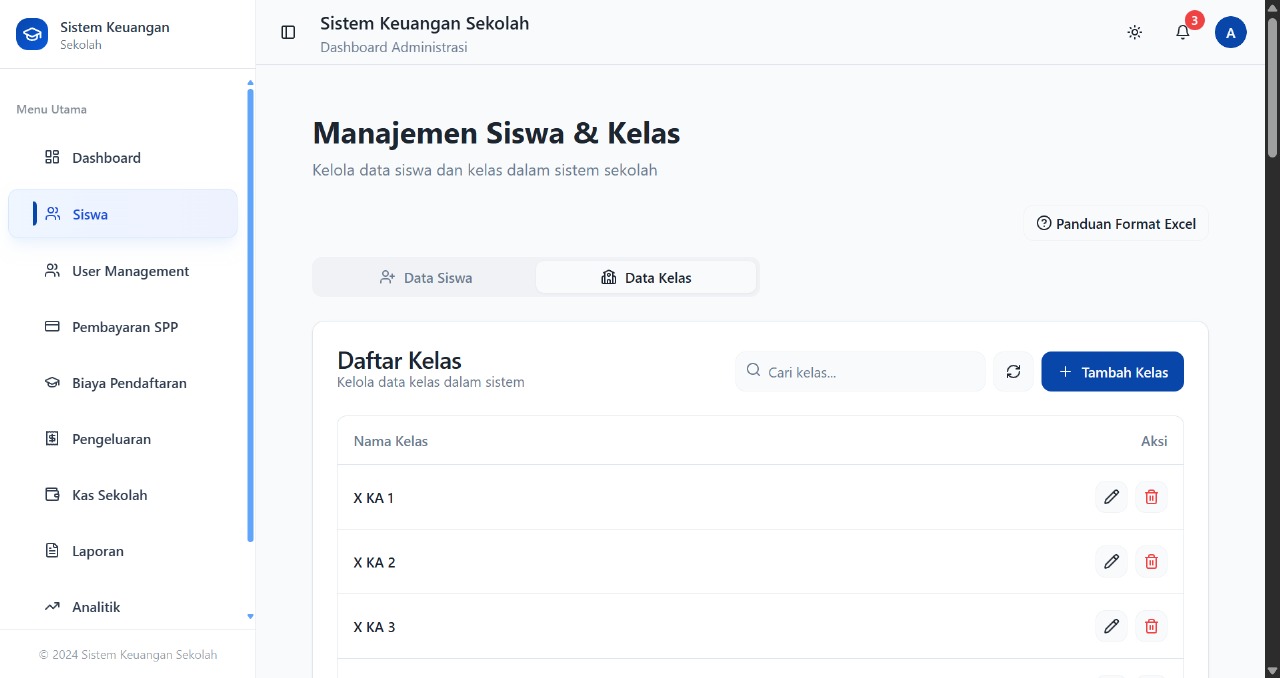This screenshot has height=678, width=1280.
Task: Click the Analitik trending chart icon
Action: coord(52,606)
